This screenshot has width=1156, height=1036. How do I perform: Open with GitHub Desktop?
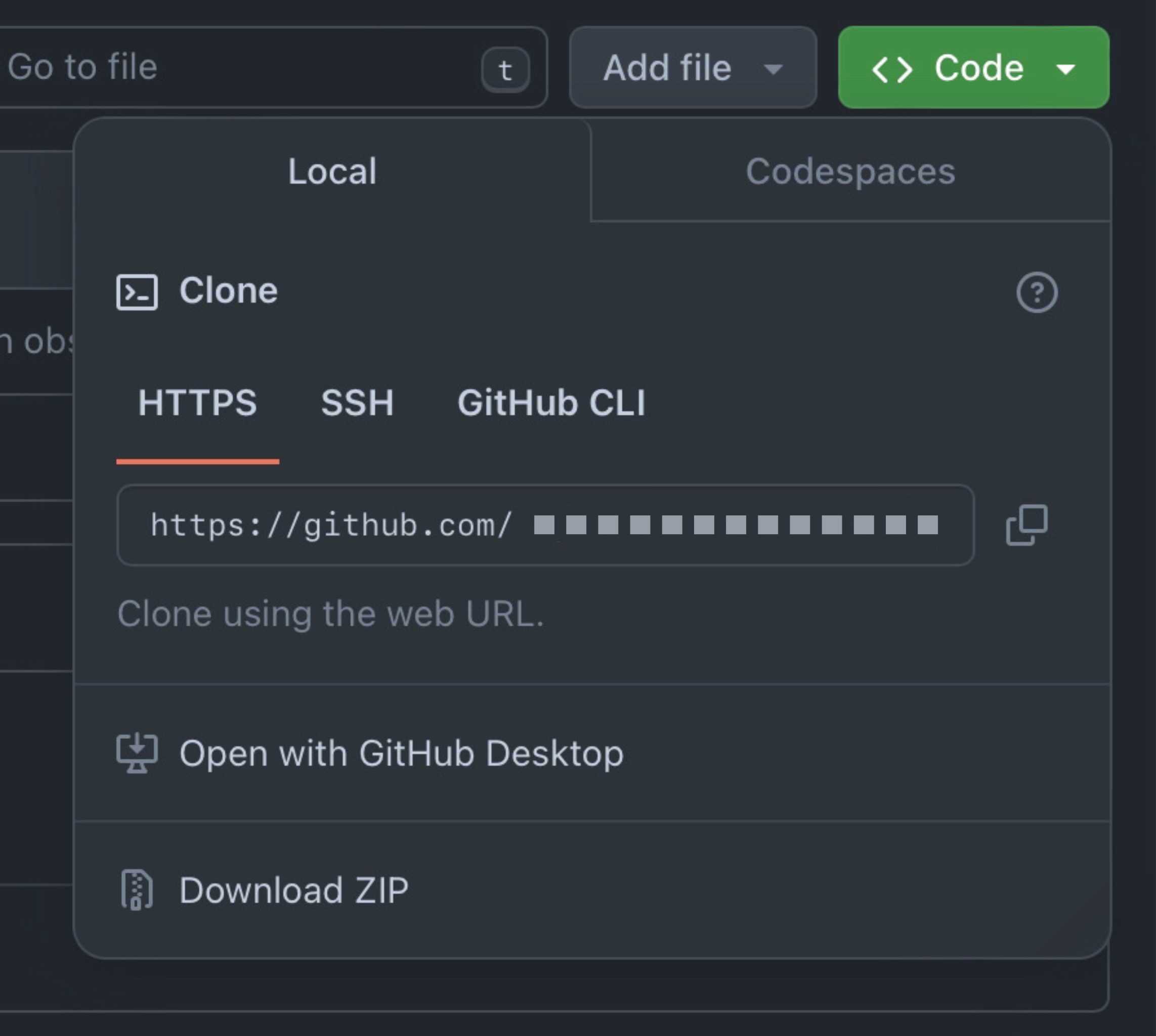pos(401,753)
